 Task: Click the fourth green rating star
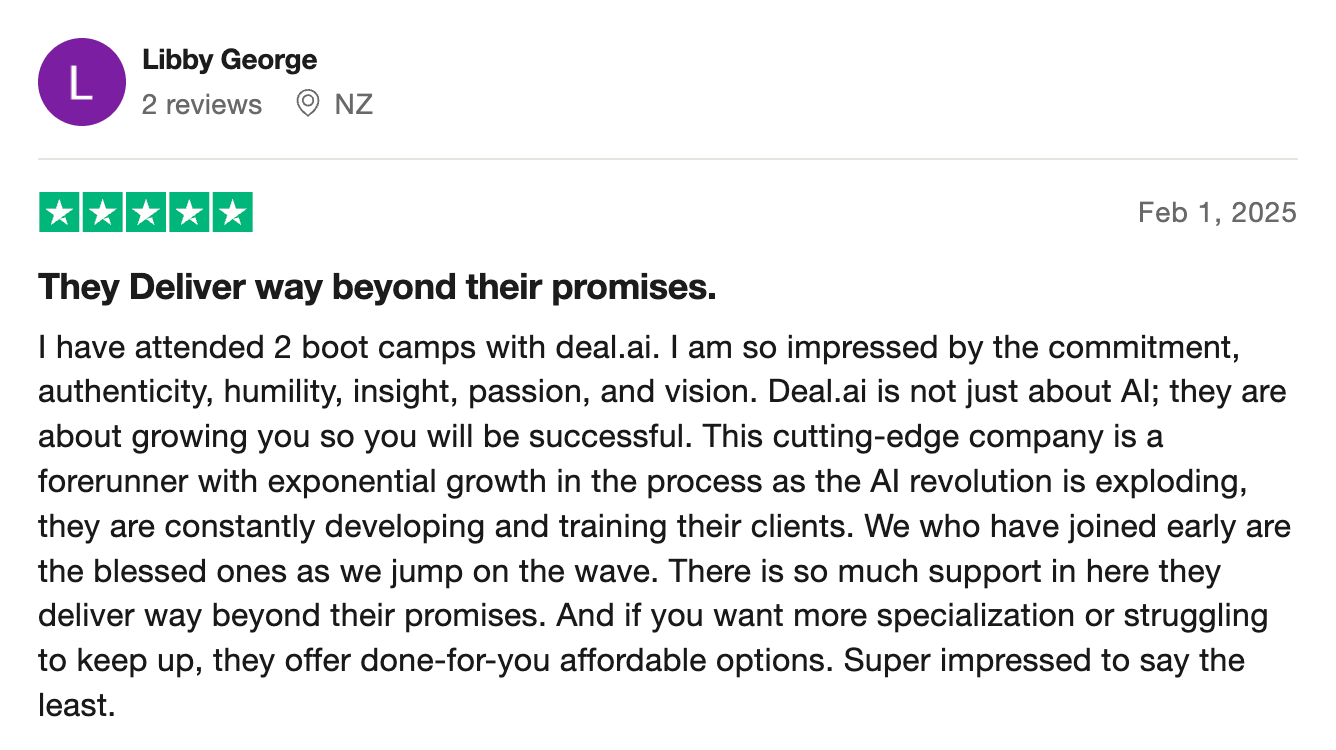(189, 213)
